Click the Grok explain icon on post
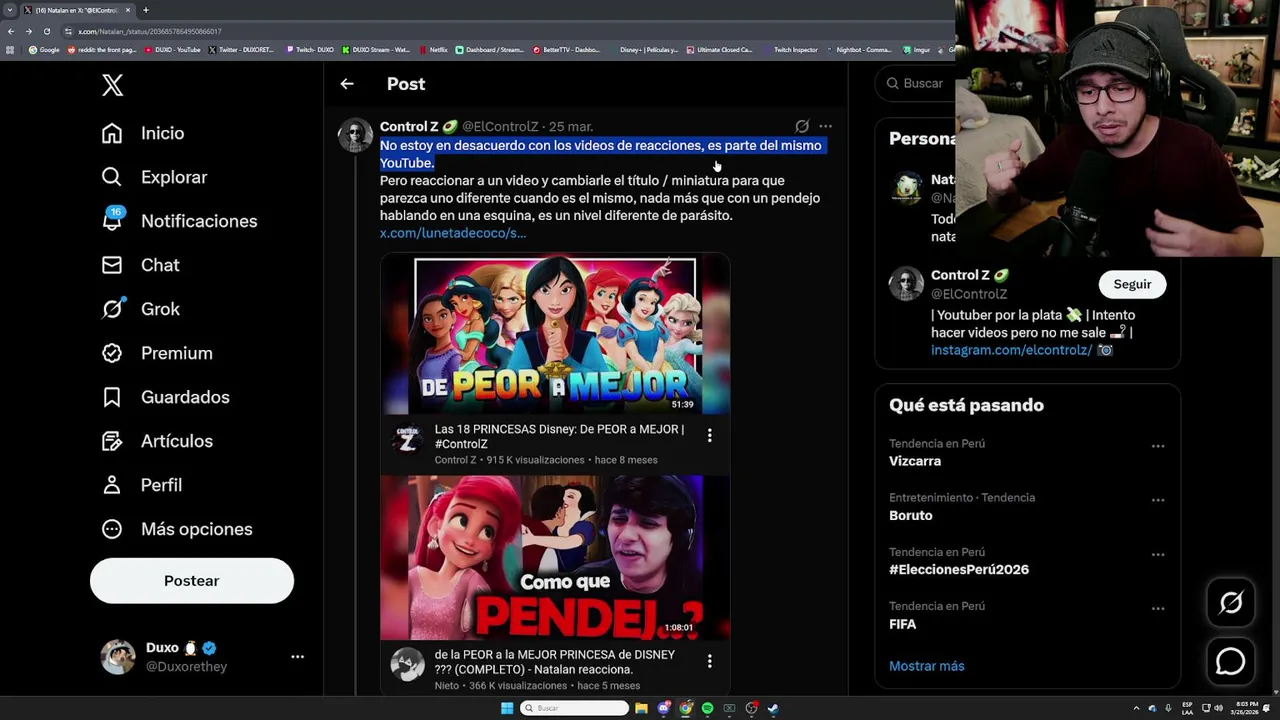1280x720 pixels. click(x=802, y=127)
